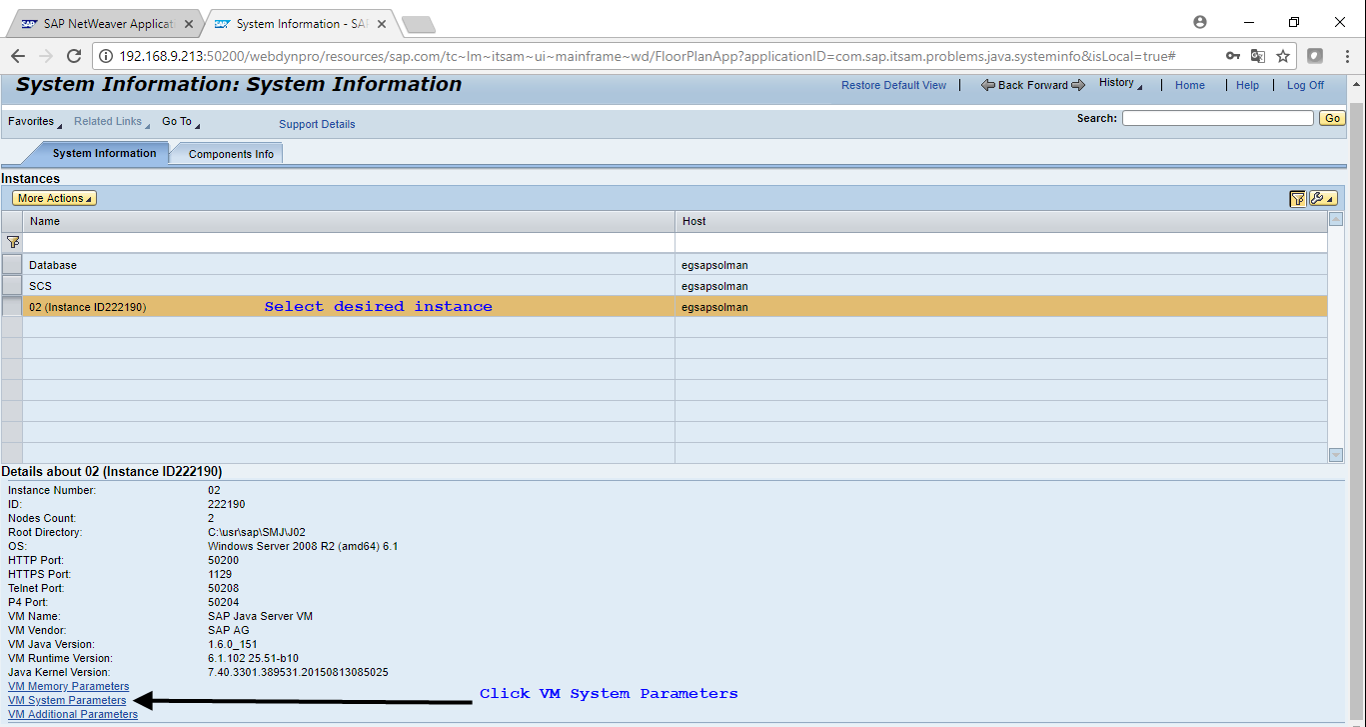The height and width of the screenshot is (727, 1366).
Task: Click the Log Off link
Action: (1305, 85)
